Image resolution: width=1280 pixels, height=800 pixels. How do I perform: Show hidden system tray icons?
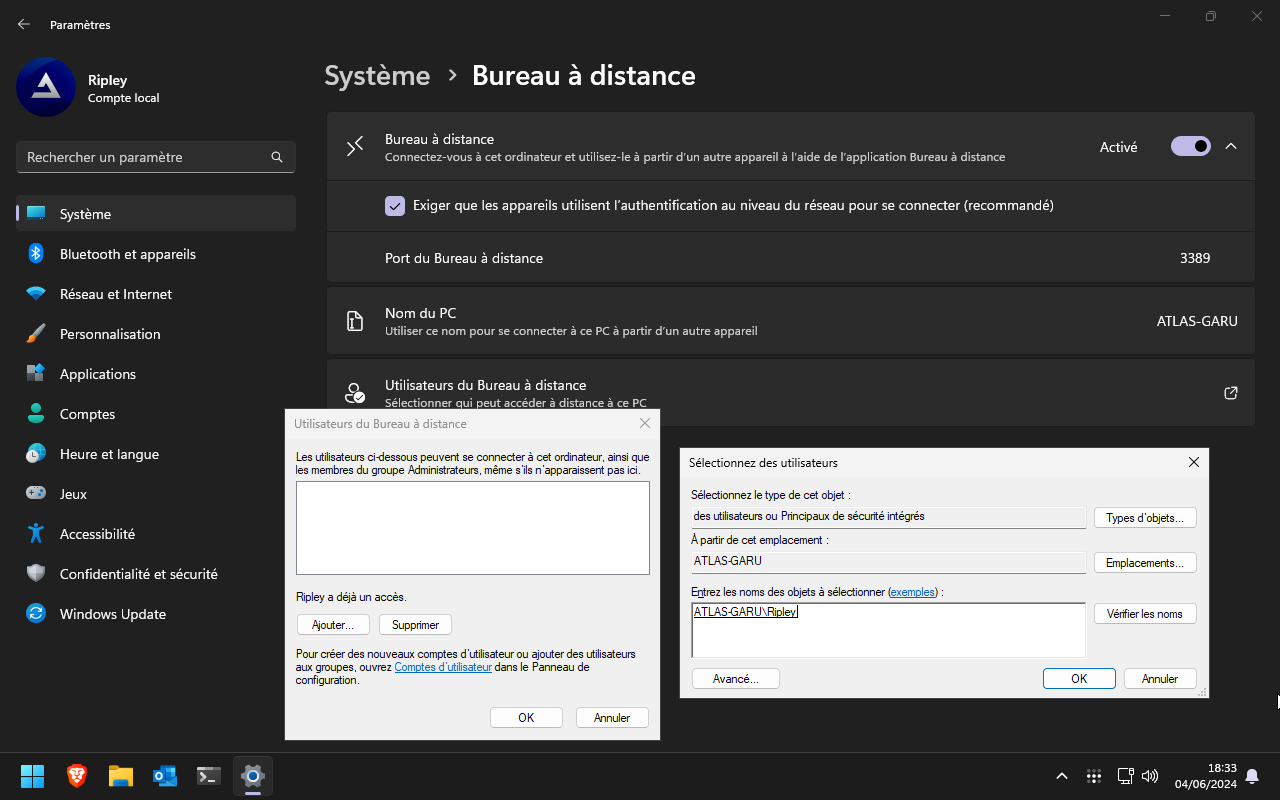1062,776
